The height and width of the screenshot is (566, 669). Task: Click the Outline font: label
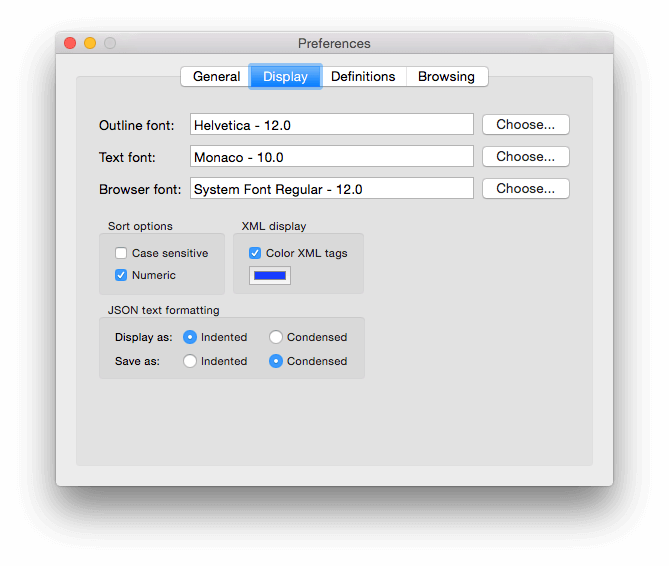pyautogui.click(x=137, y=125)
